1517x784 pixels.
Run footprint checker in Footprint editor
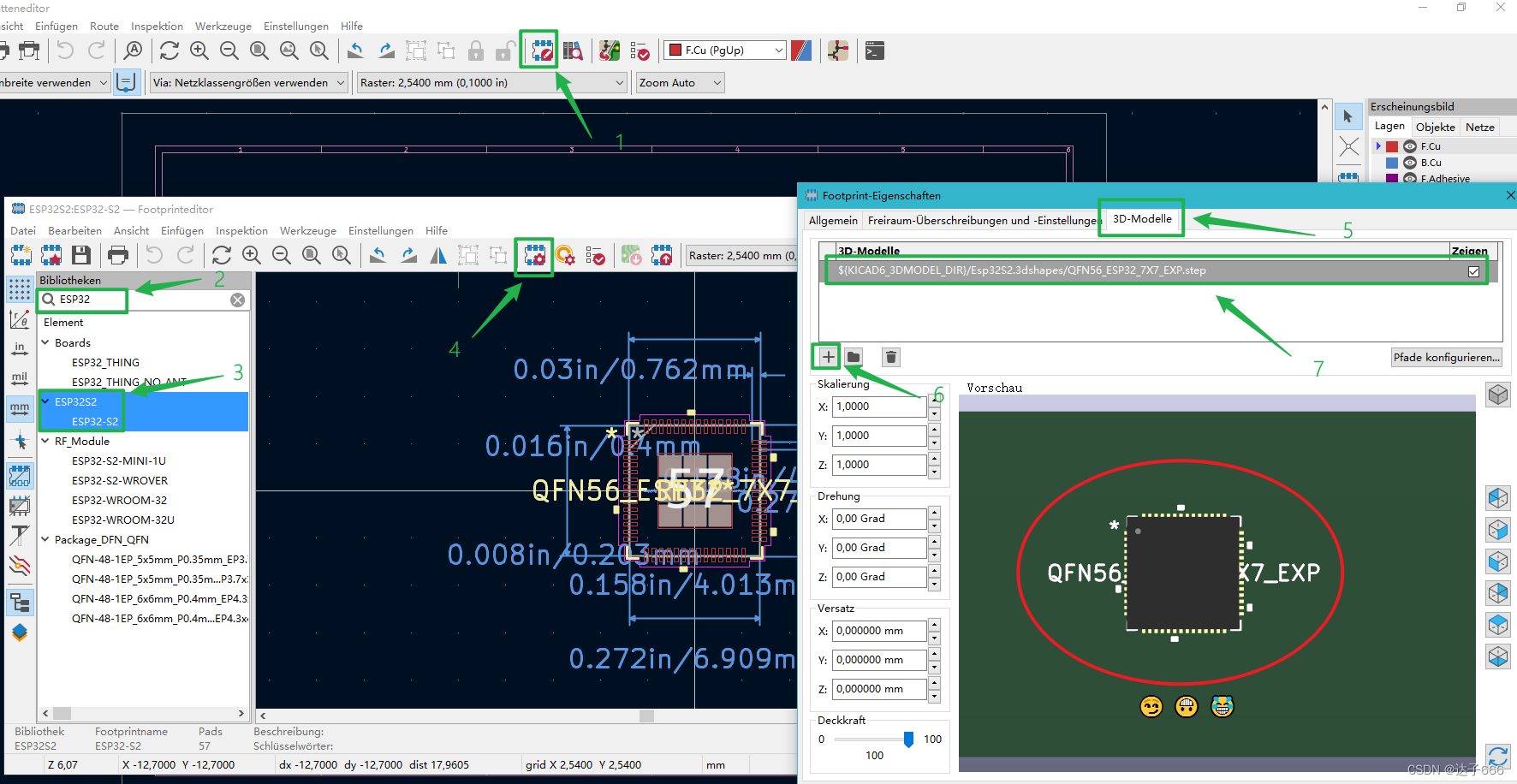coord(596,255)
